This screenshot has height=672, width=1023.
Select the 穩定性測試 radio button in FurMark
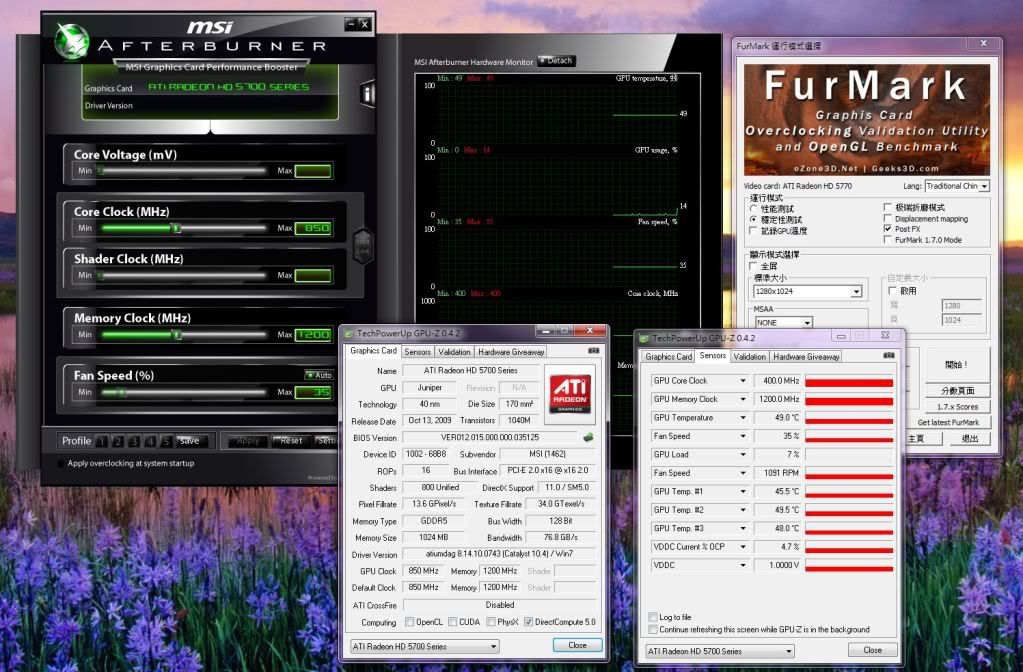[x=754, y=220]
